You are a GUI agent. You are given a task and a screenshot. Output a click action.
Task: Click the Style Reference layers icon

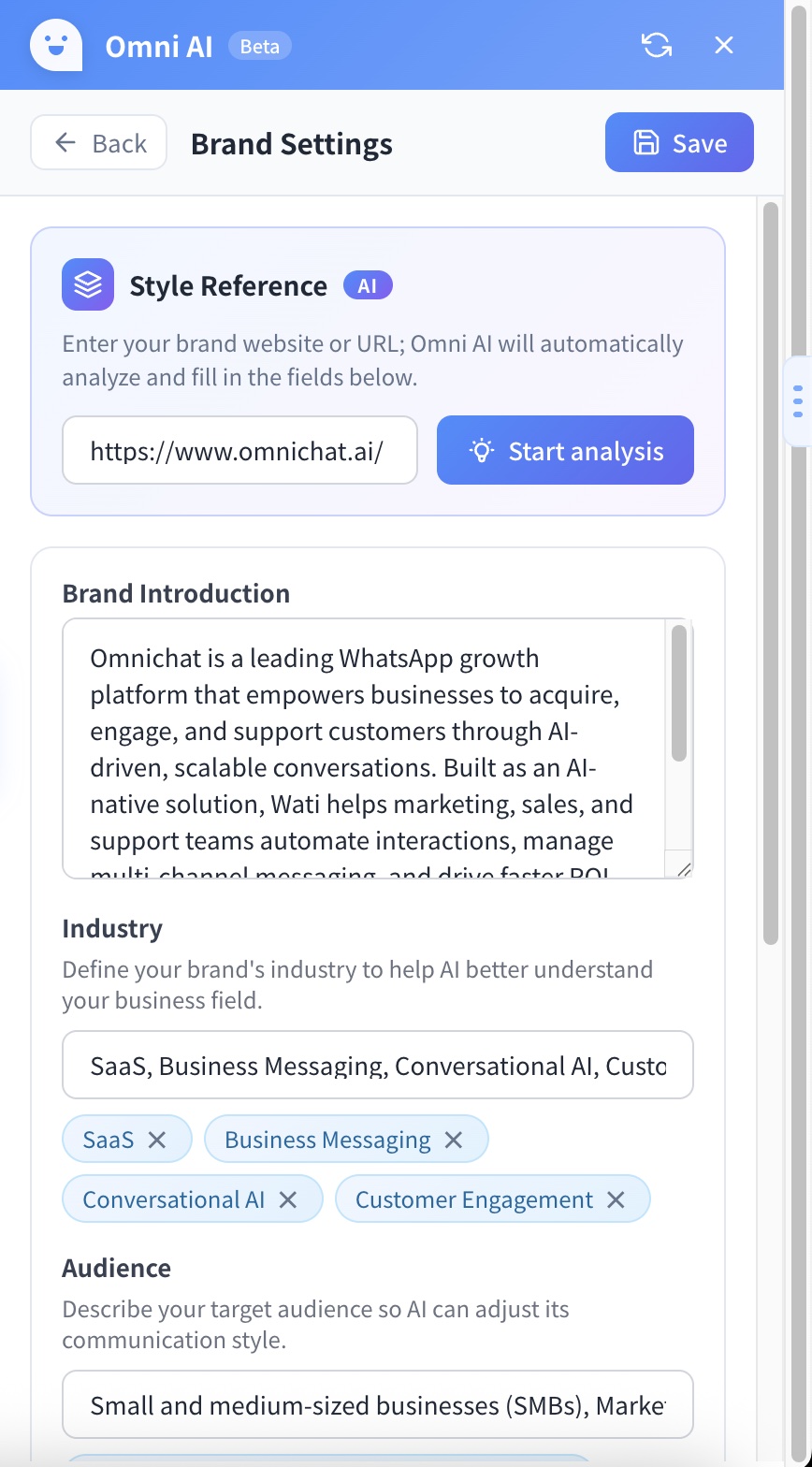[88, 284]
